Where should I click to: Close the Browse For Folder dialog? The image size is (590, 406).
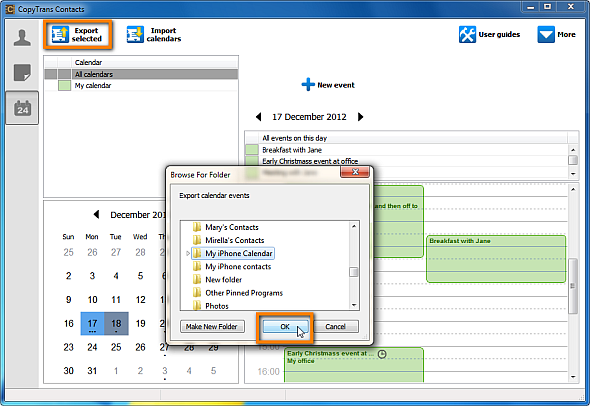point(355,172)
